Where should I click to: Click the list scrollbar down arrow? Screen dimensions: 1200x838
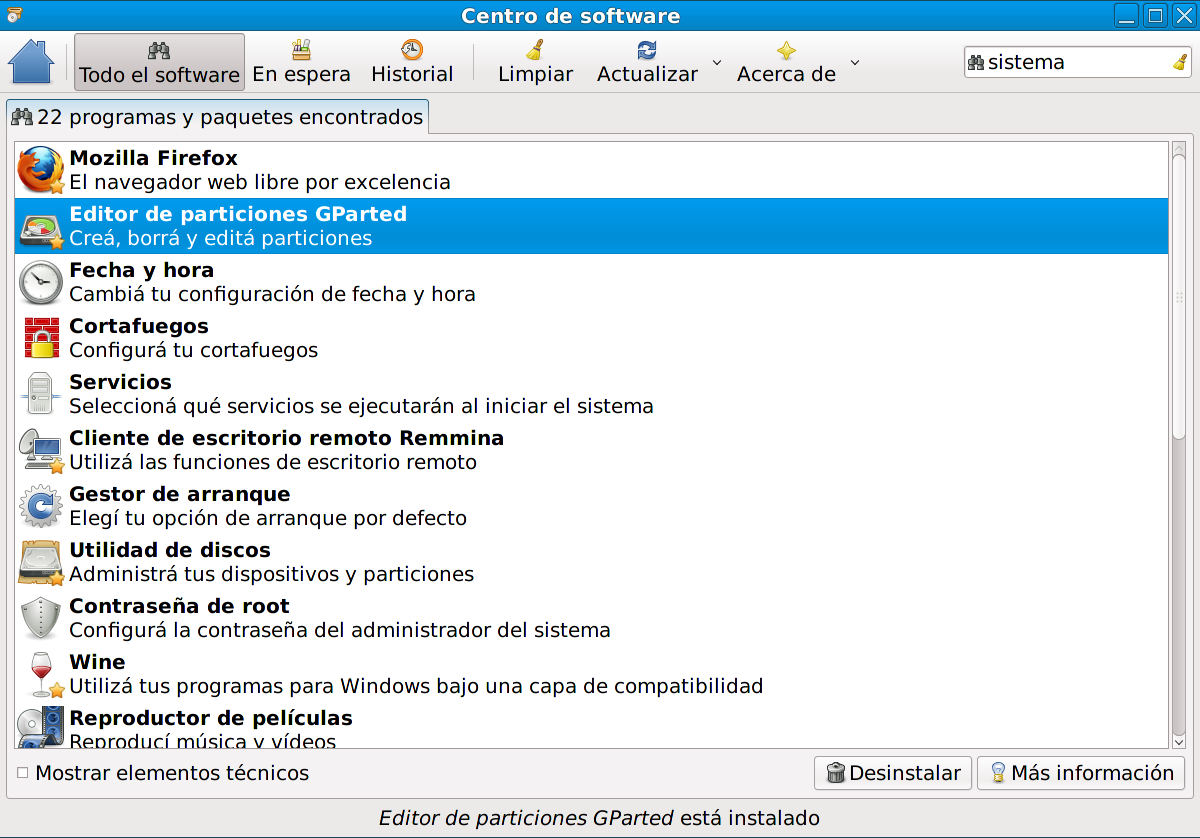click(1179, 741)
